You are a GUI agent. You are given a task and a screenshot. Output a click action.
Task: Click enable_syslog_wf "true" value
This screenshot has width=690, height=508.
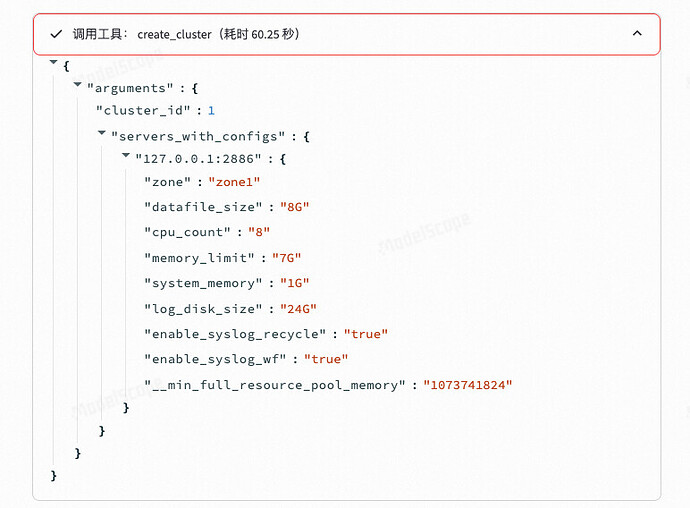tap(326, 359)
